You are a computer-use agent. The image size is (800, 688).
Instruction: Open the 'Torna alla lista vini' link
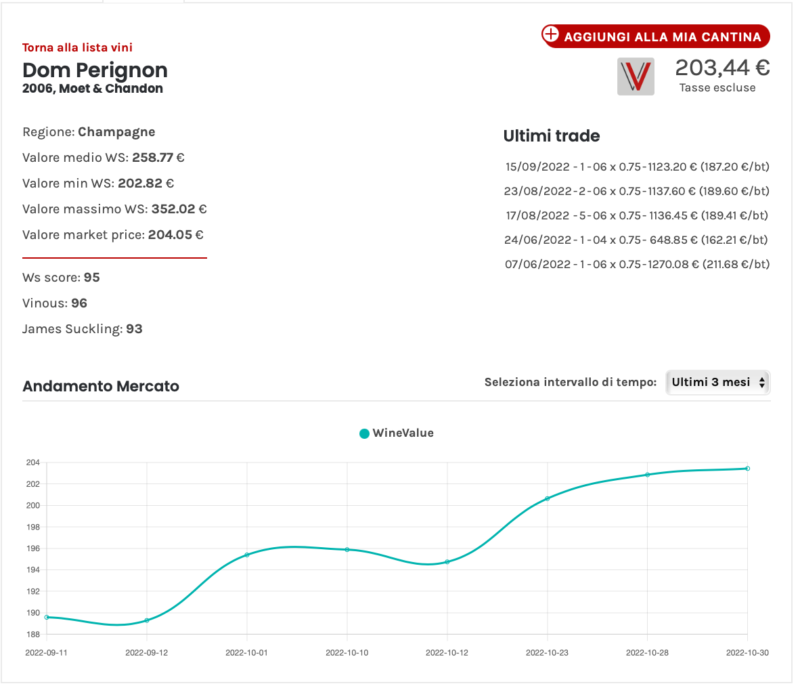pos(77,47)
